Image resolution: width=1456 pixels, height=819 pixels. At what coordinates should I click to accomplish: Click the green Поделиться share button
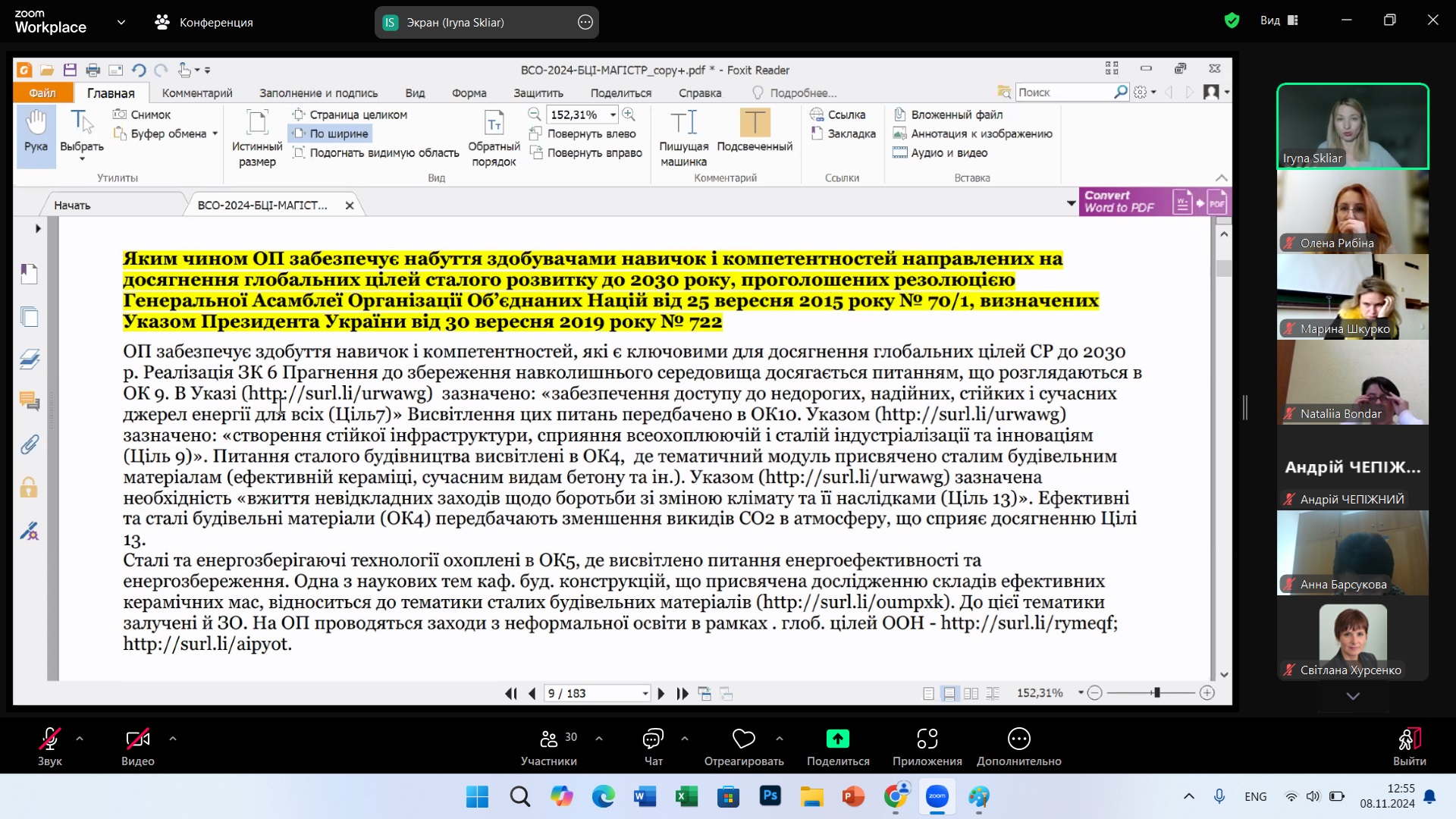pos(838,747)
